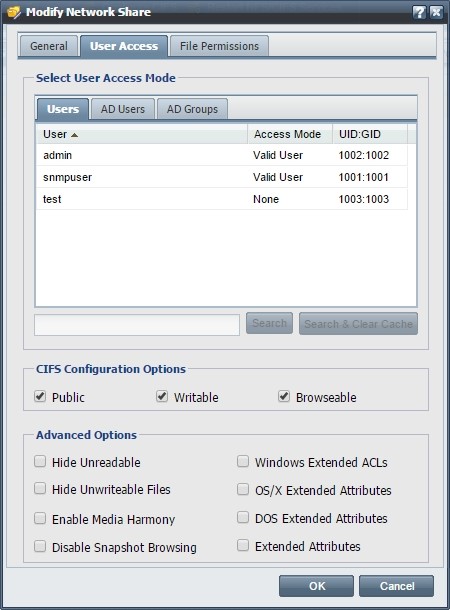This screenshot has width=450, height=610.
Task: Select the snmpuser row
Action: click(222, 177)
